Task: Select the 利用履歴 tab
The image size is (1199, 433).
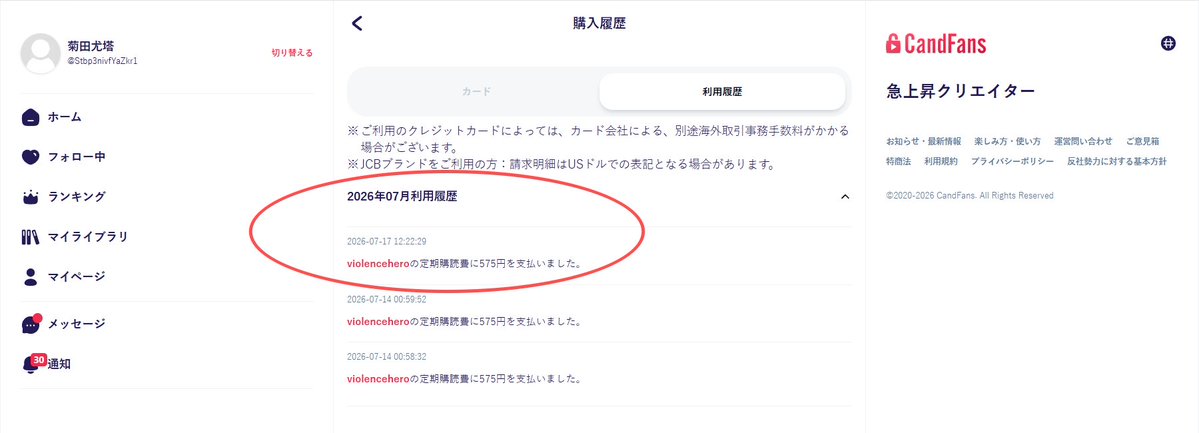Action: [722, 92]
